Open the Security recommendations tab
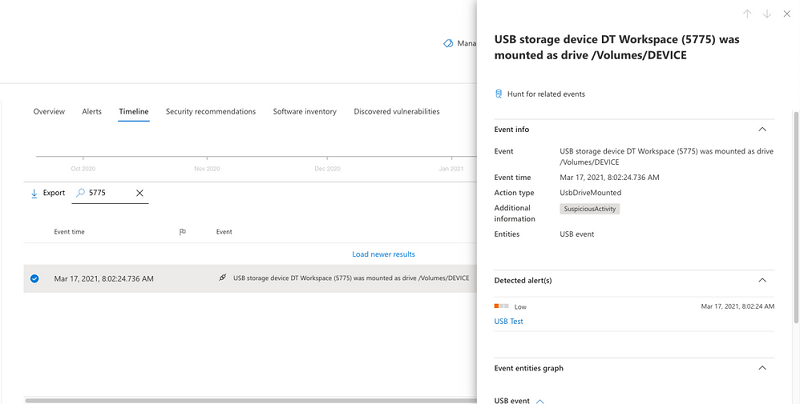The width and height of the screenshot is (800, 404). point(211,111)
